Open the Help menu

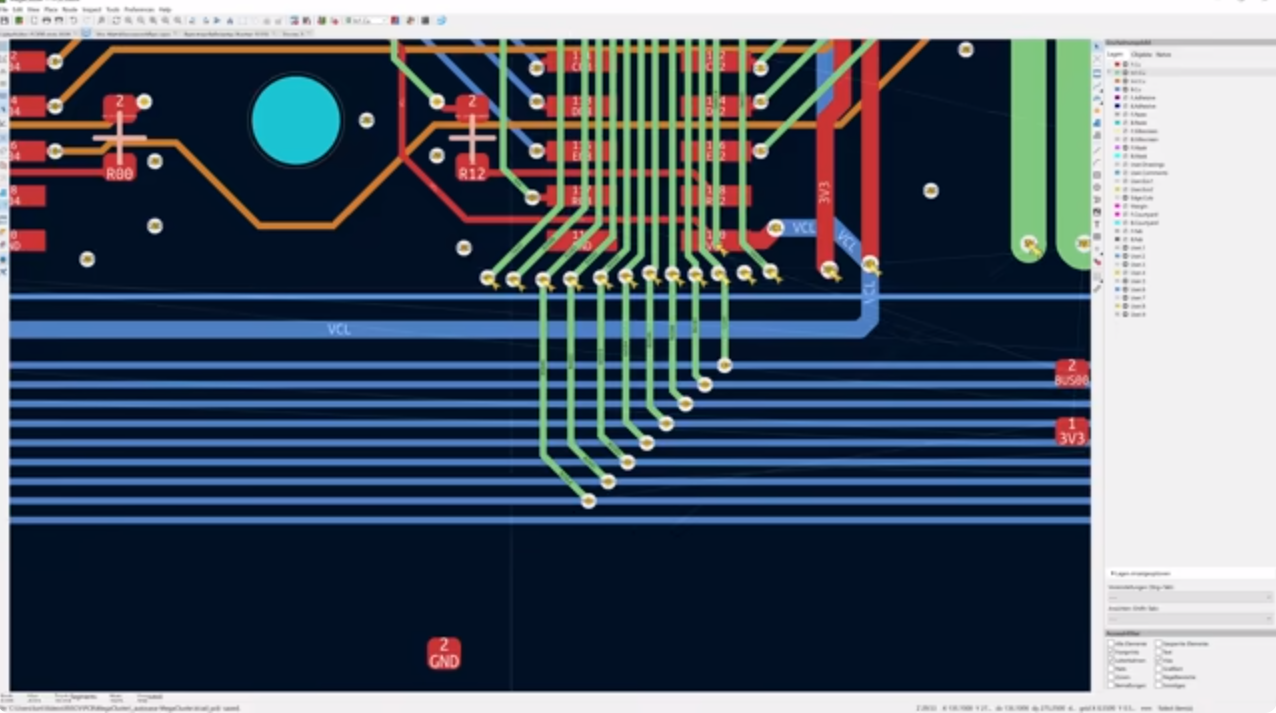(x=165, y=9)
